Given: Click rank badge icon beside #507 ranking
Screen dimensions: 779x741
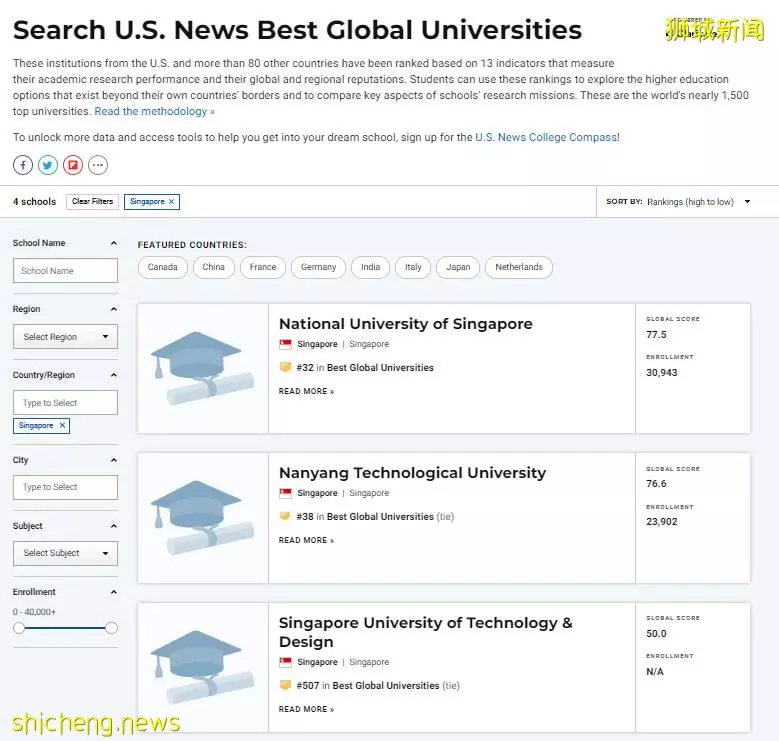Looking at the screenshot, I should click(x=285, y=685).
